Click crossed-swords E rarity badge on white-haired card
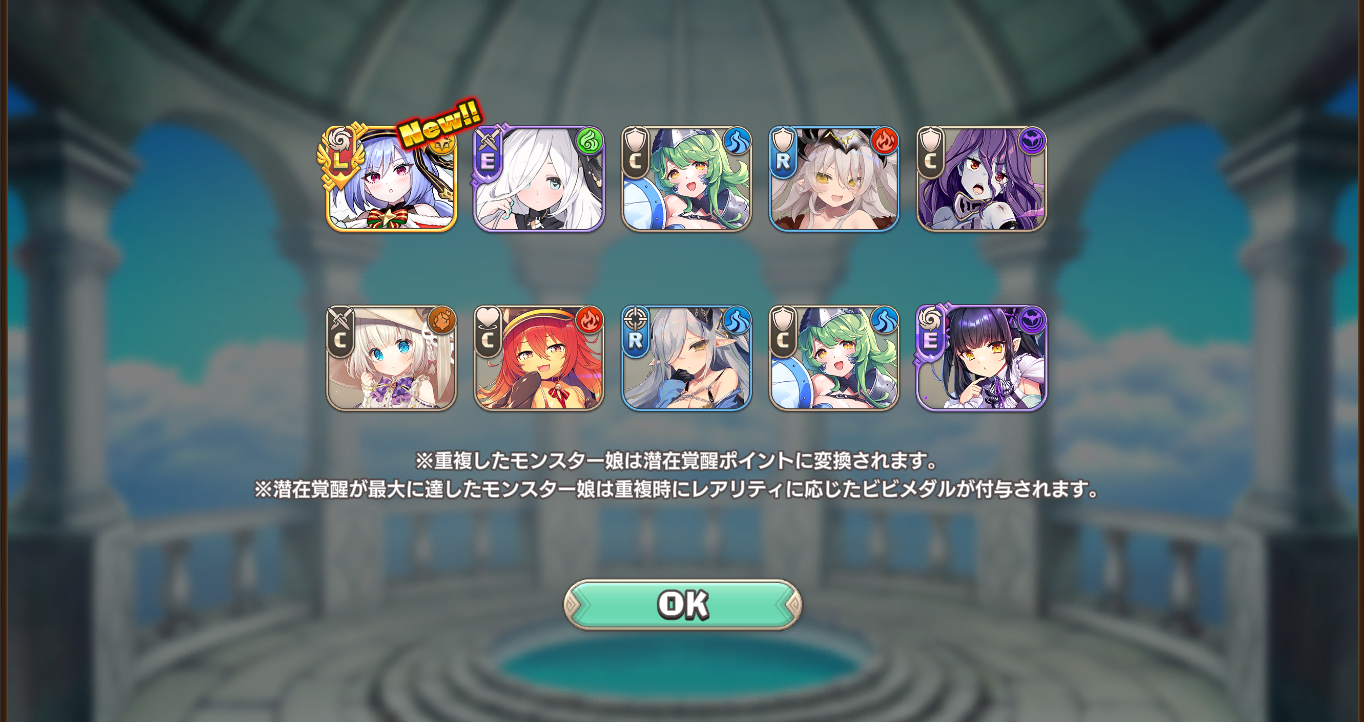 click(x=487, y=153)
